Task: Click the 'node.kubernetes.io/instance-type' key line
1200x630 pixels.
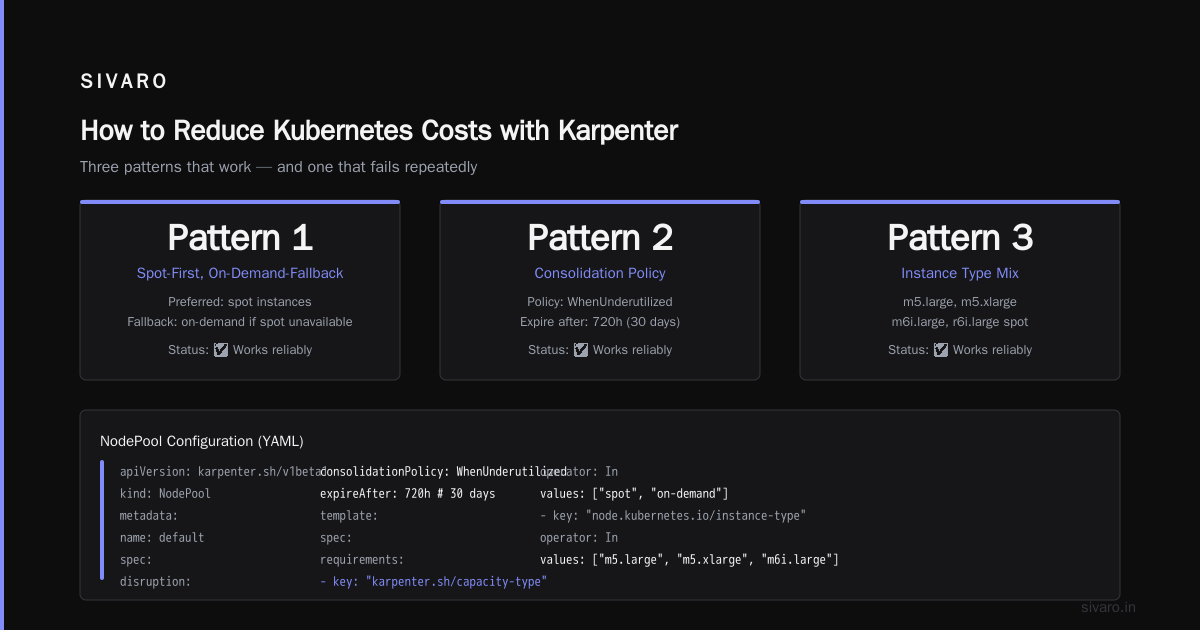Action: (673, 515)
